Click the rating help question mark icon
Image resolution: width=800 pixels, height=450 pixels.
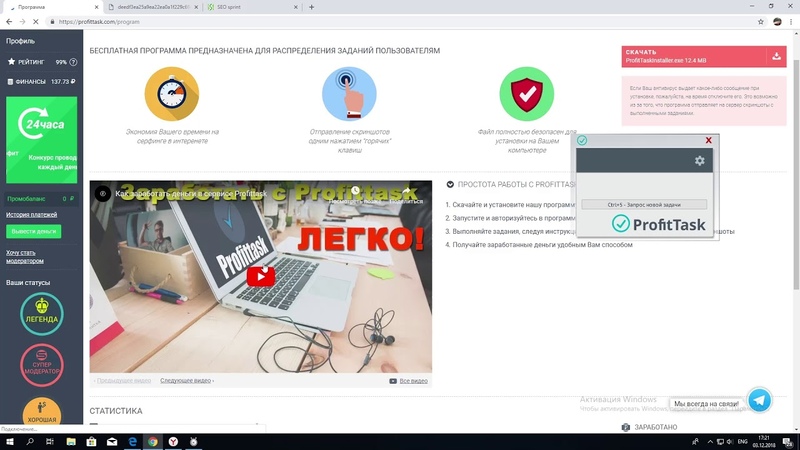pos(73,62)
